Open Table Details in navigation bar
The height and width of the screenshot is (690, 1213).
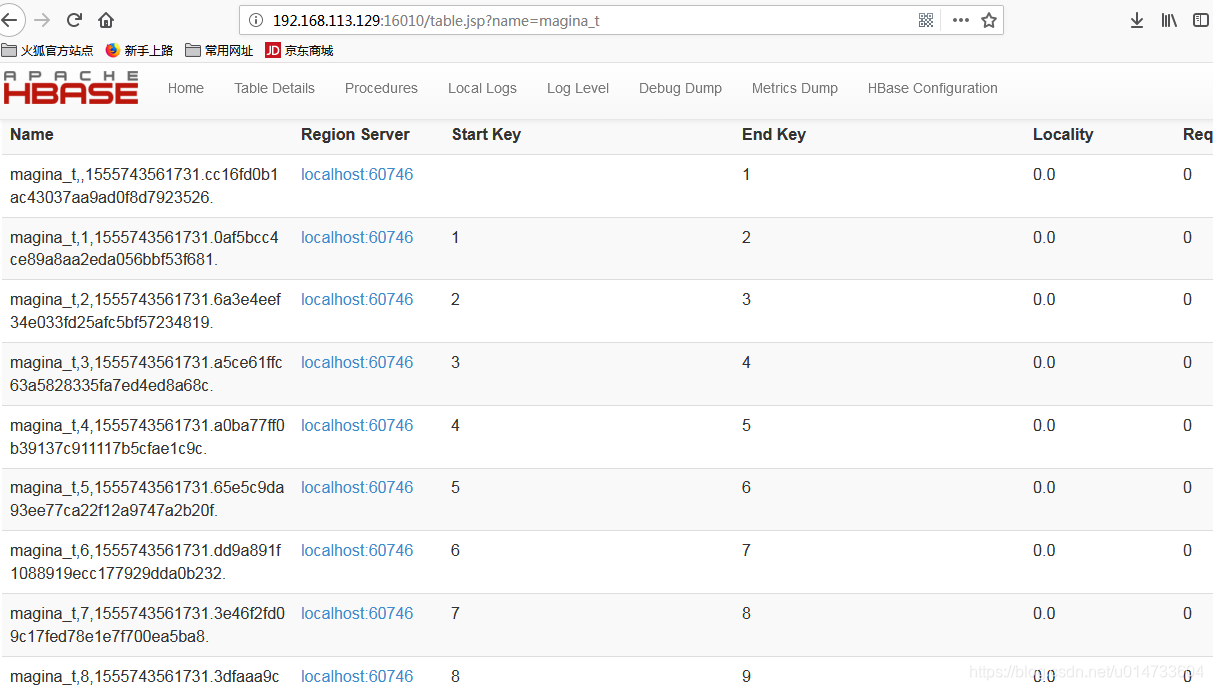click(x=274, y=88)
